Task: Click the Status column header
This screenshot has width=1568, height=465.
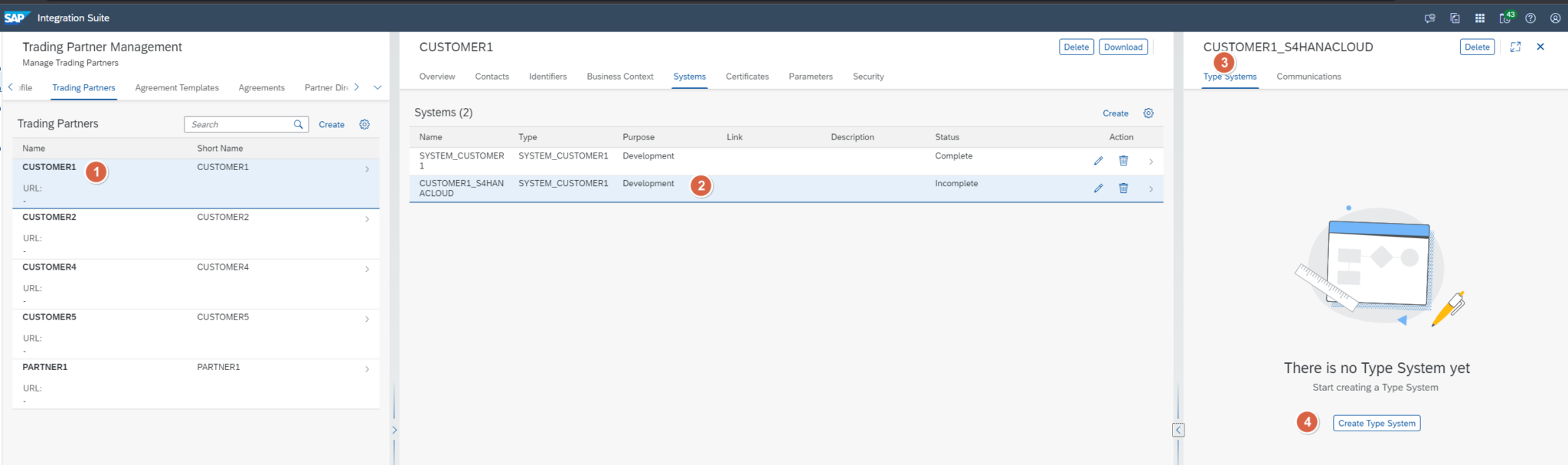Action: [x=947, y=137]
